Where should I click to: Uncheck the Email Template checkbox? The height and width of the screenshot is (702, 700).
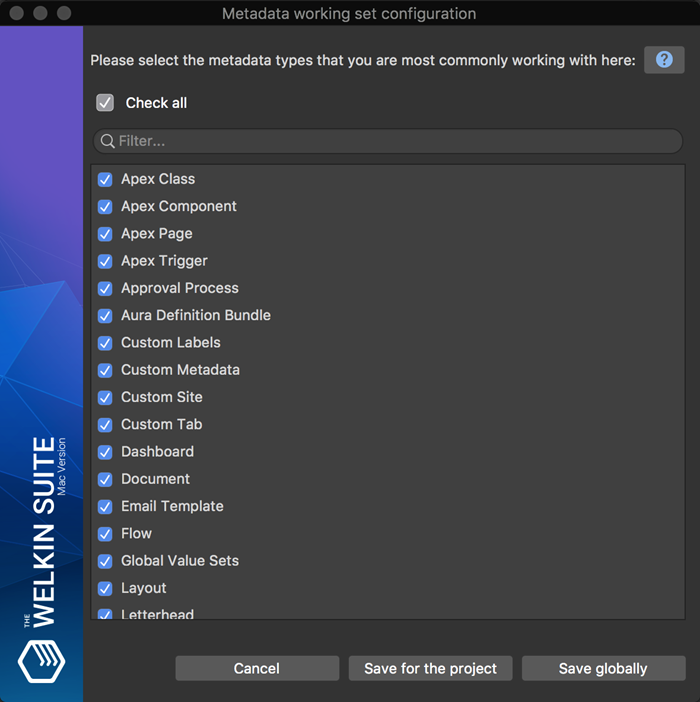click(x=105, y=507)
